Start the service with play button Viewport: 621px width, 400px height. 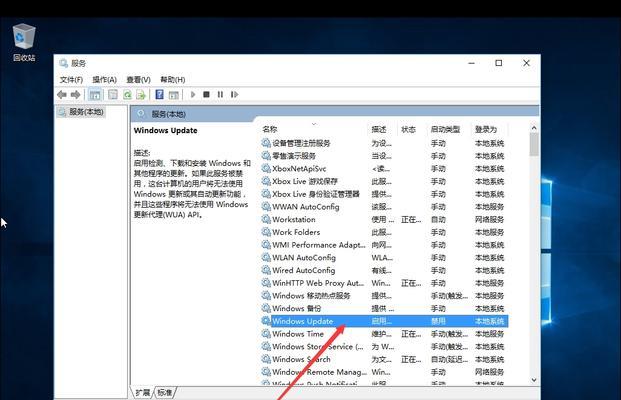(x=193, y=95)
